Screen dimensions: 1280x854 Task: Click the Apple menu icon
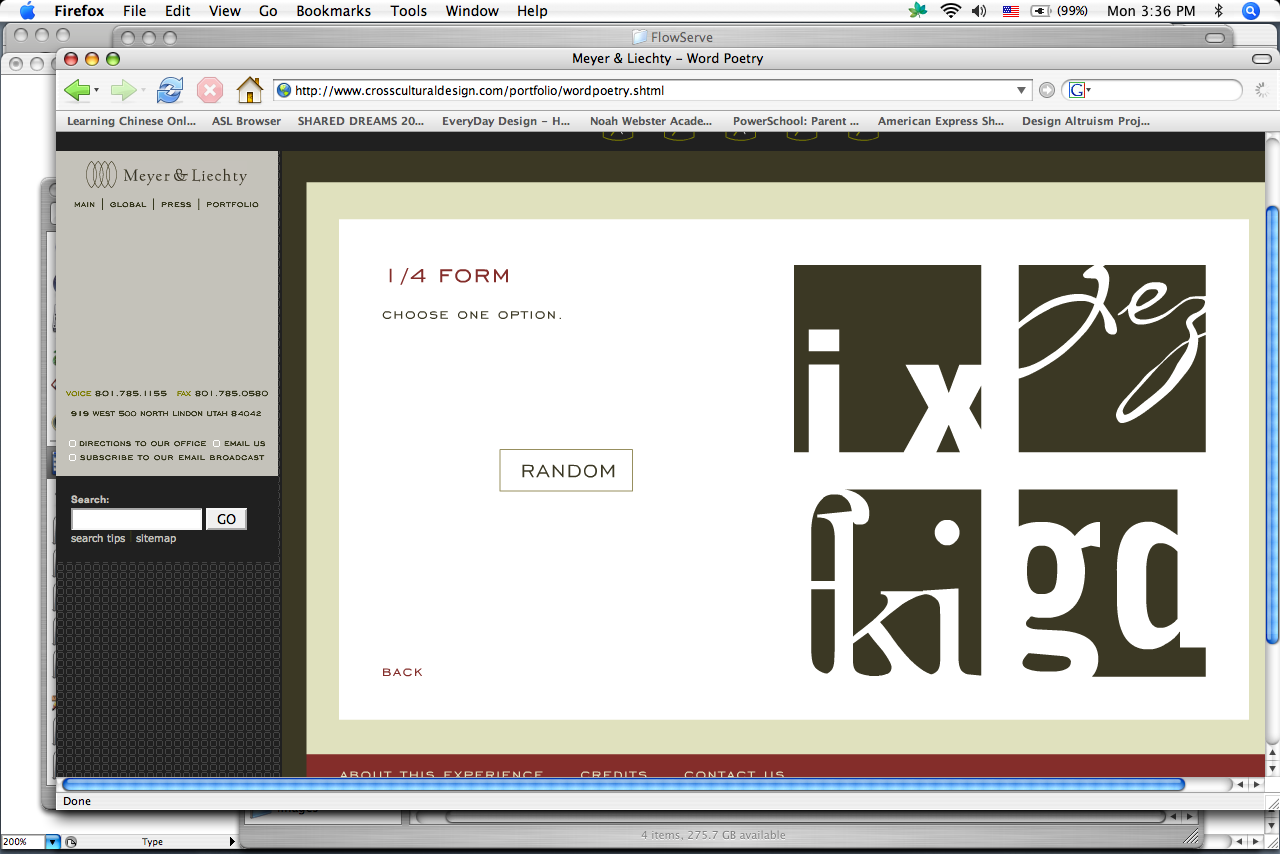27,11
